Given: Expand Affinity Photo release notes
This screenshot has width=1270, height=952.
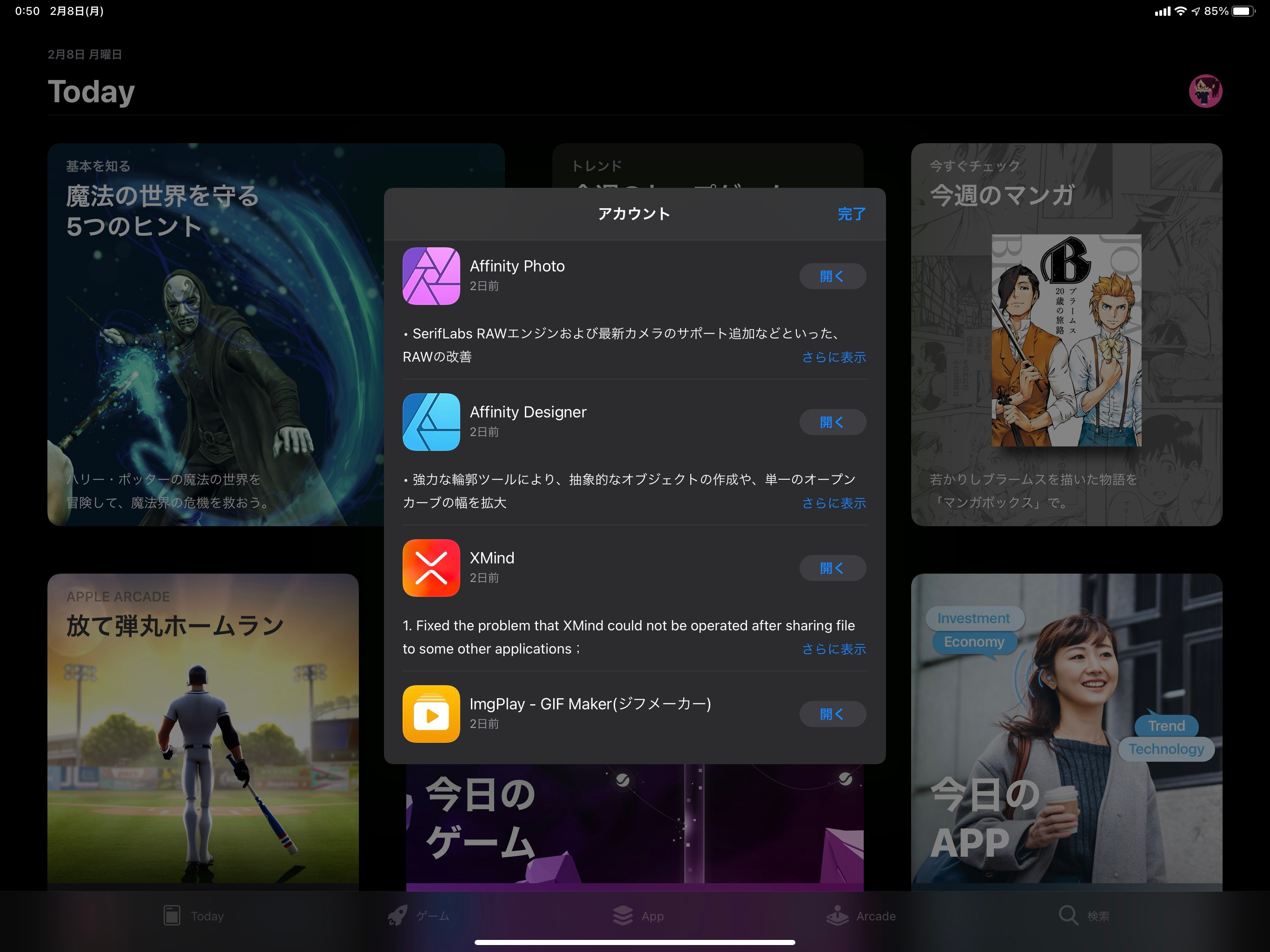Looking at the screenshot, I should tap(833, 357).
